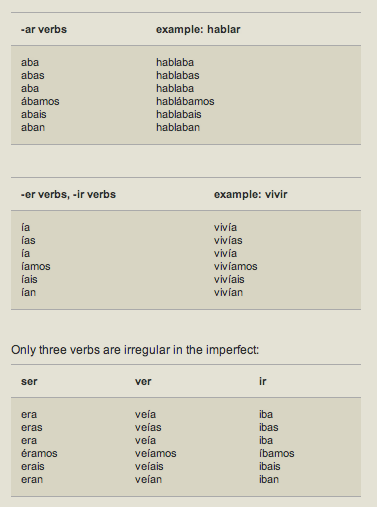The height and width of the screenshot is (507, 377).
Task: Click the '-er verbs, -ir verbs' header
Action: pyautogui.click(x=68, y=194)
